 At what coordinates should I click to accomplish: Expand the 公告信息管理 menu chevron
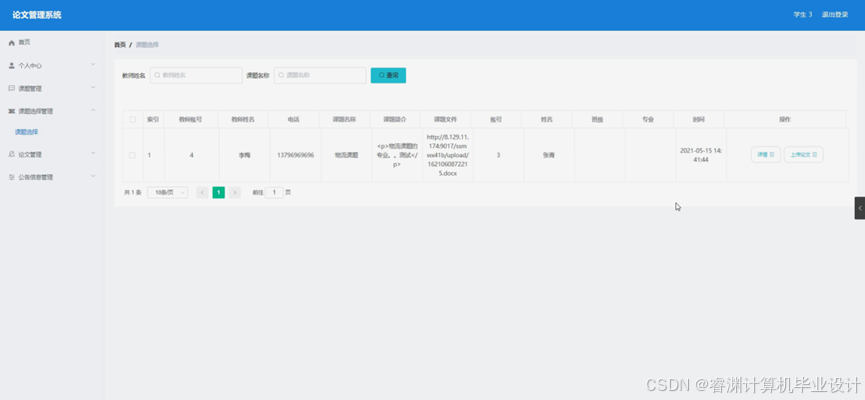point(93,176)
